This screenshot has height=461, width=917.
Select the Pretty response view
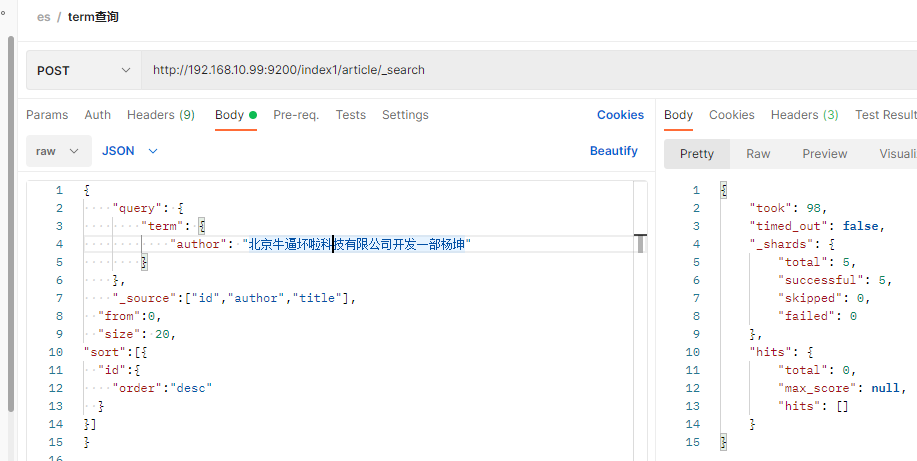pyautogui.click(x=697, y=154)
